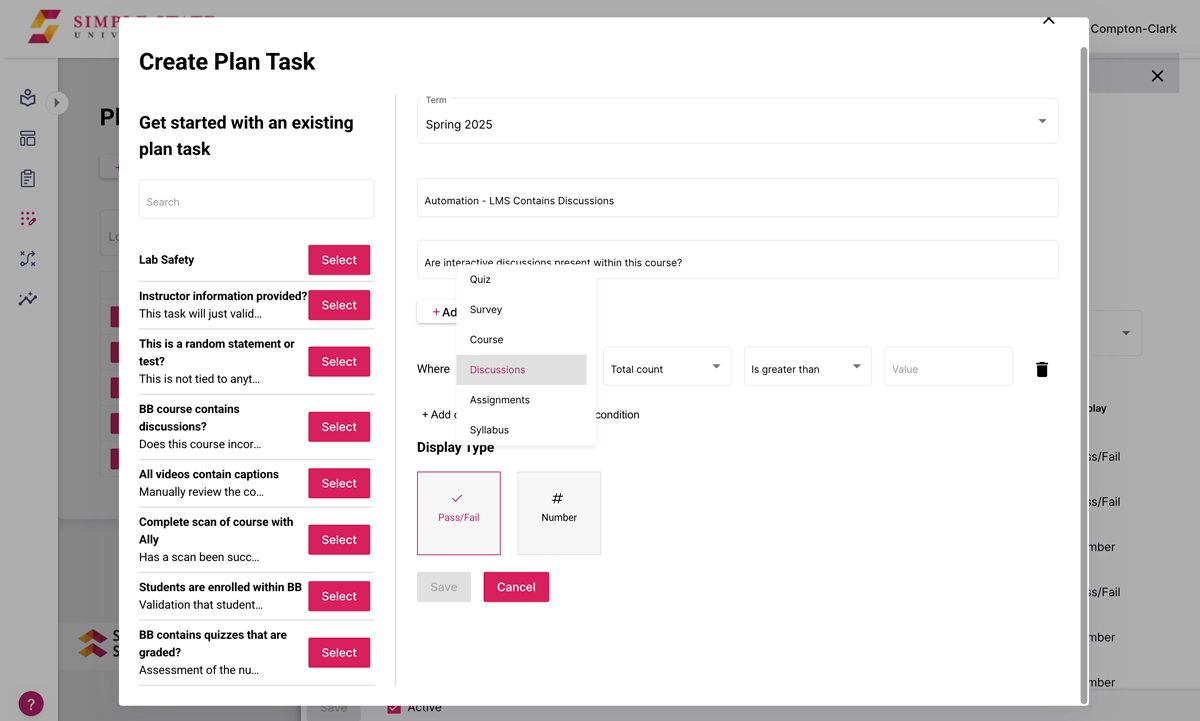Select the Pass/Fail display type
The image size is (1200, 721).
click(x=458, y=512)
